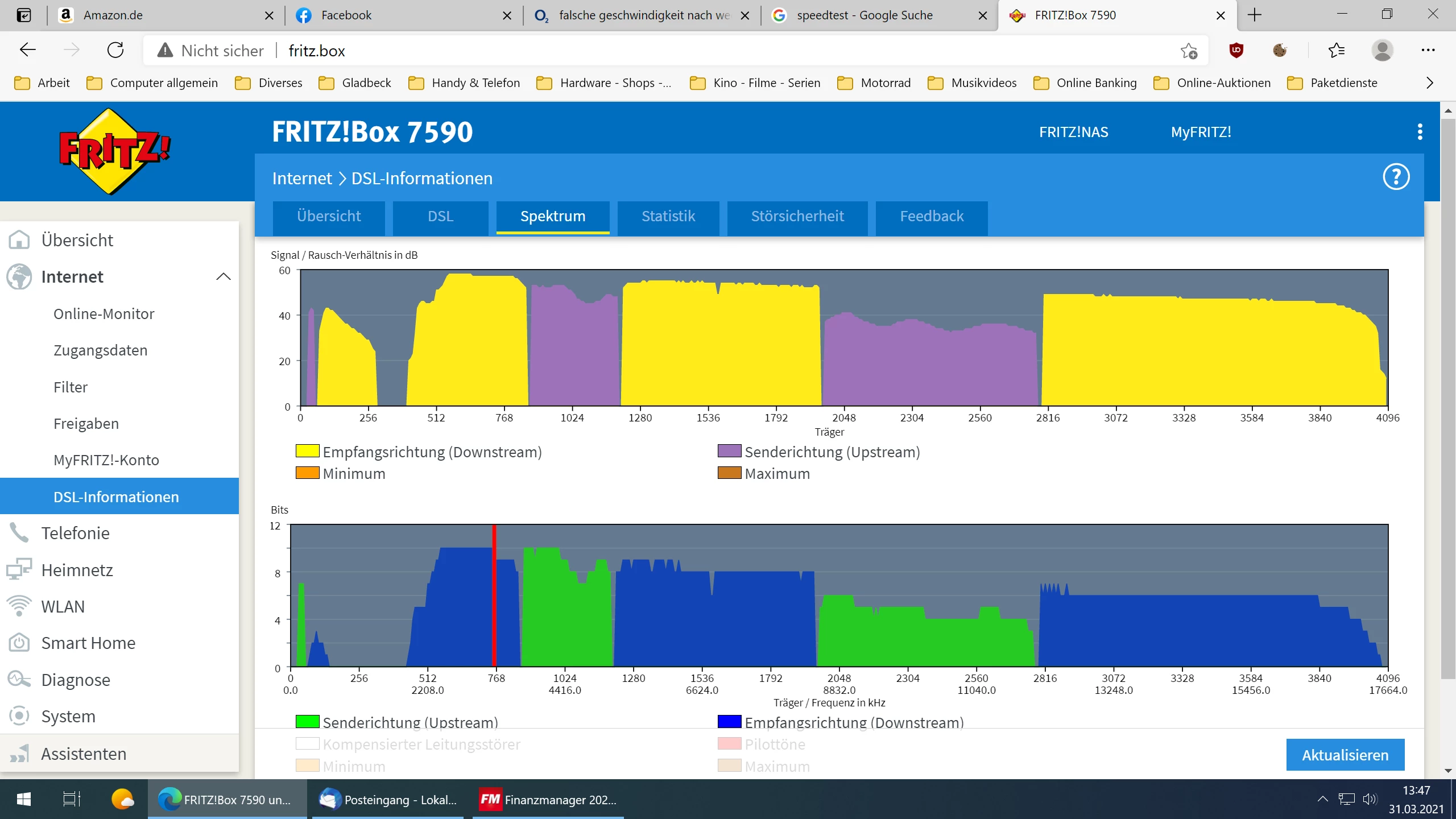Click the Smart Home icon

point(19,643)
